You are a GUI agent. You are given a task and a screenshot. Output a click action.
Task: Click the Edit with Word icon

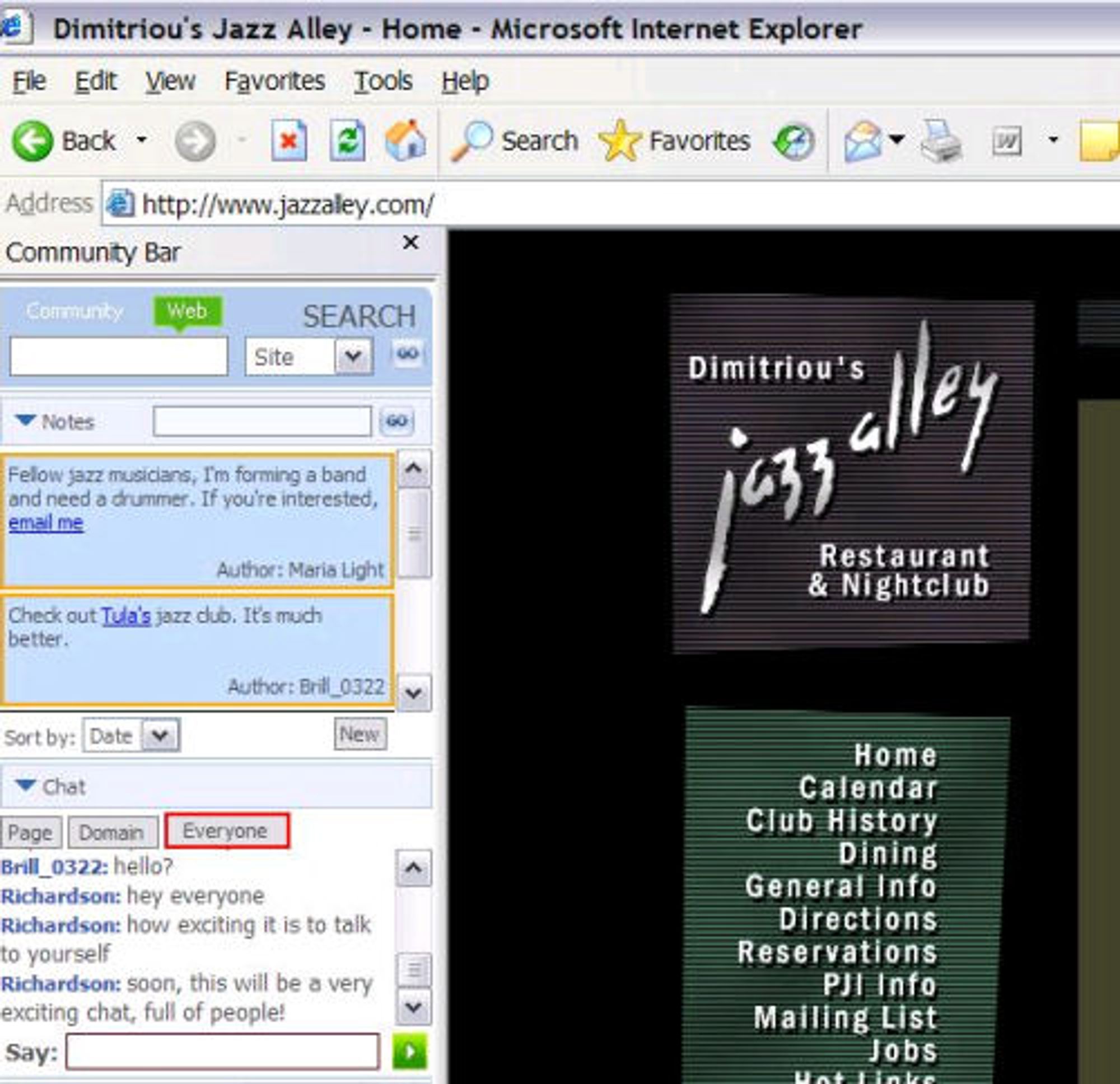(x=1007, y=141)
